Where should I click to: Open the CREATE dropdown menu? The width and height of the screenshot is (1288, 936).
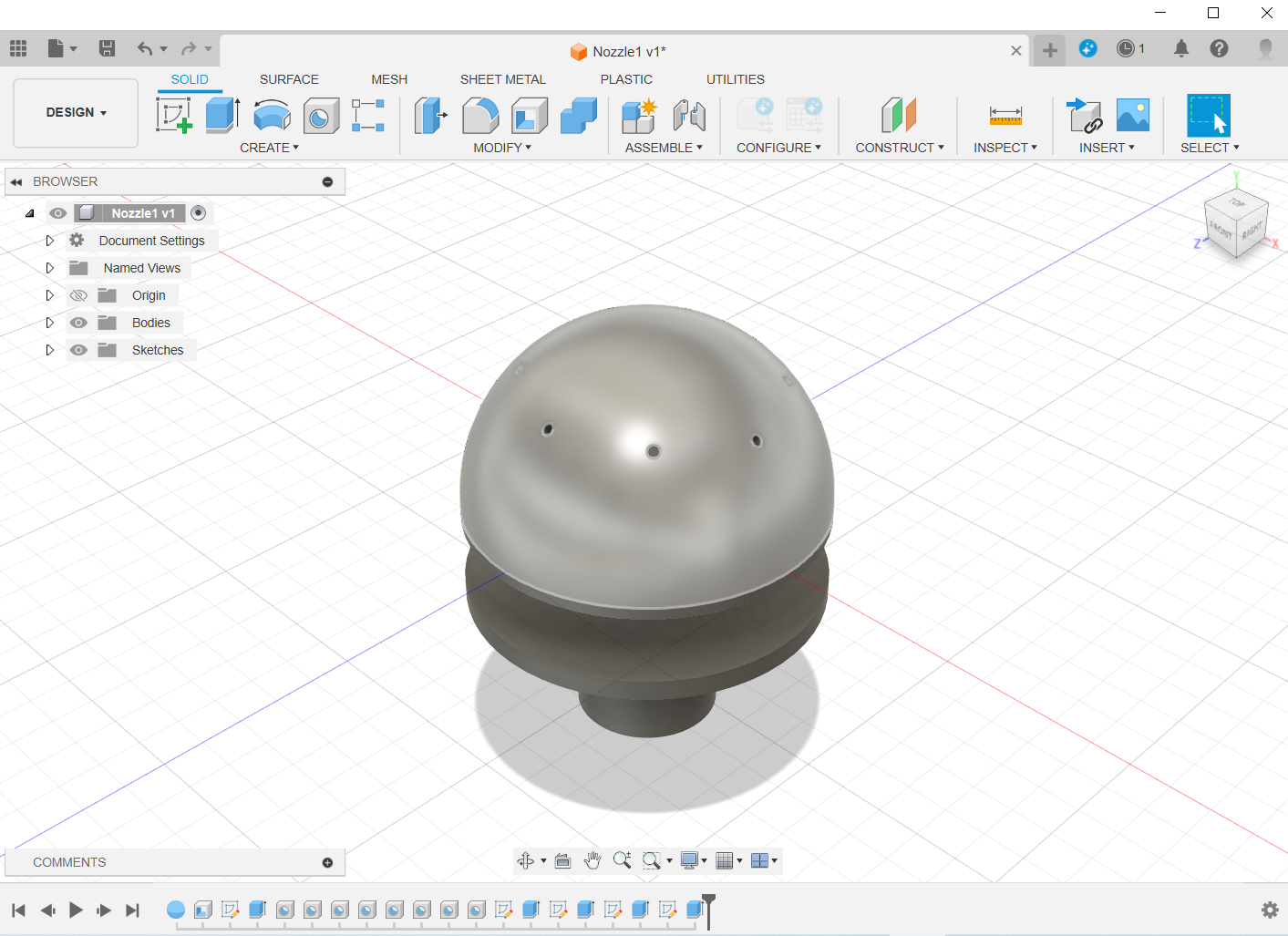[x=269, y=148]
